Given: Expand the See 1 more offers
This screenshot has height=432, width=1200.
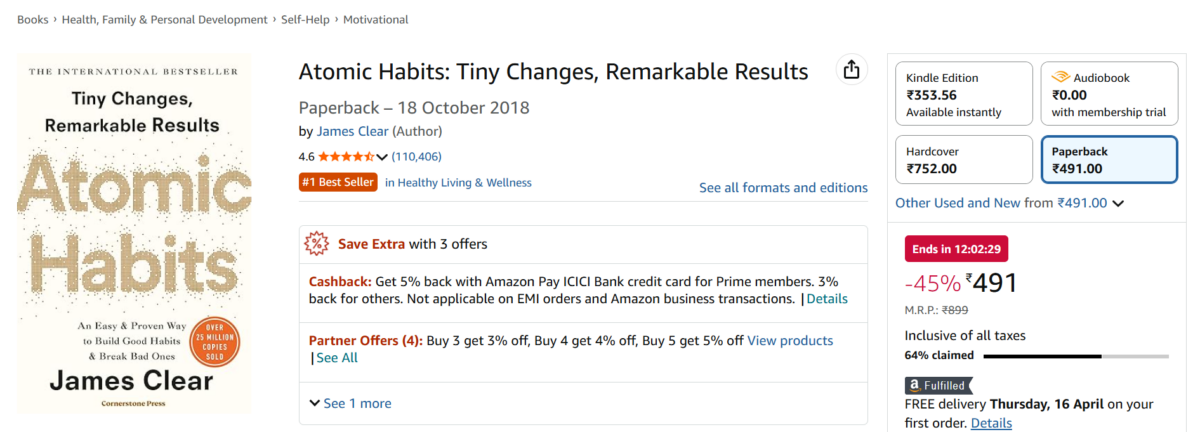Looking at the screenshot, I should point(351,403).
